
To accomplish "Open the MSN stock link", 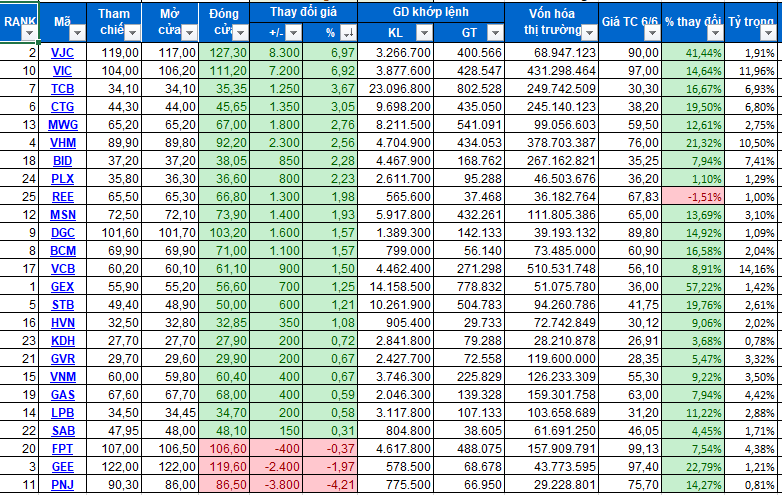I will click(x=63, y=215).
